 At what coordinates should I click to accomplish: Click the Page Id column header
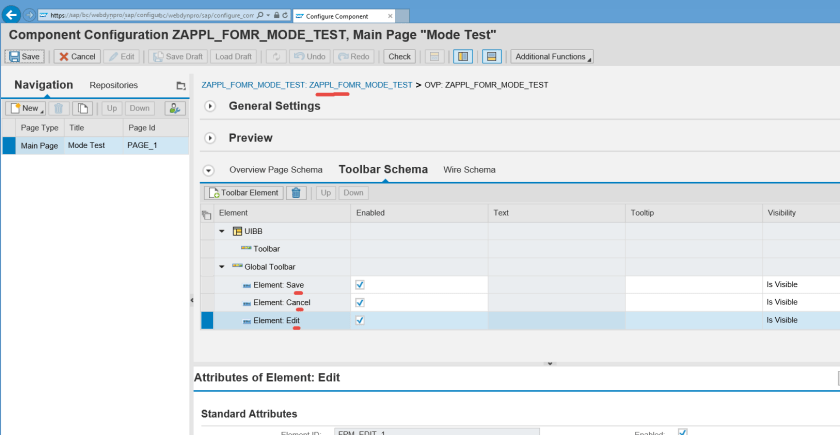pos(156,128)
